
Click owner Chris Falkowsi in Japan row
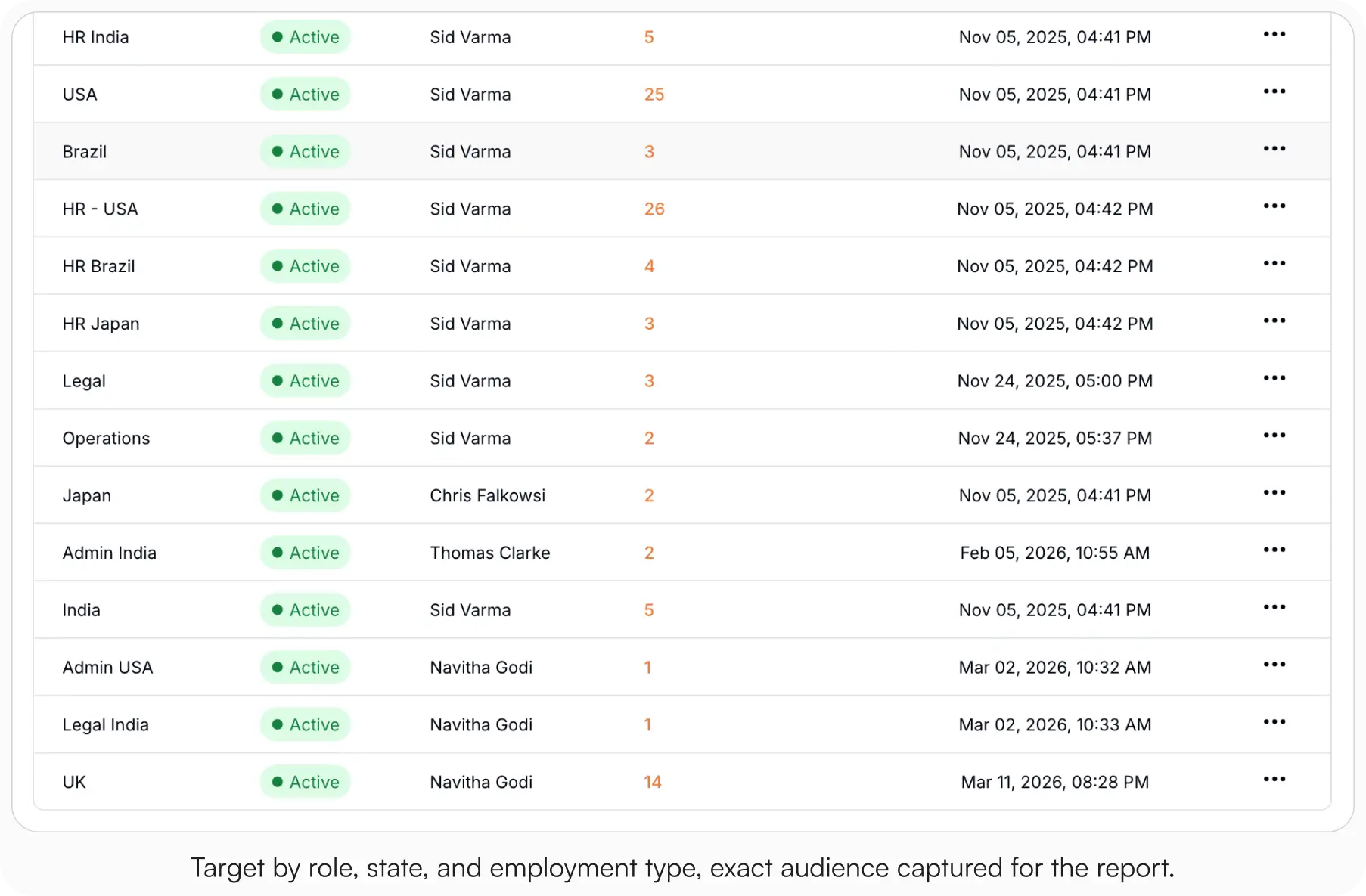pyautogui.click(x=488, y=496)
